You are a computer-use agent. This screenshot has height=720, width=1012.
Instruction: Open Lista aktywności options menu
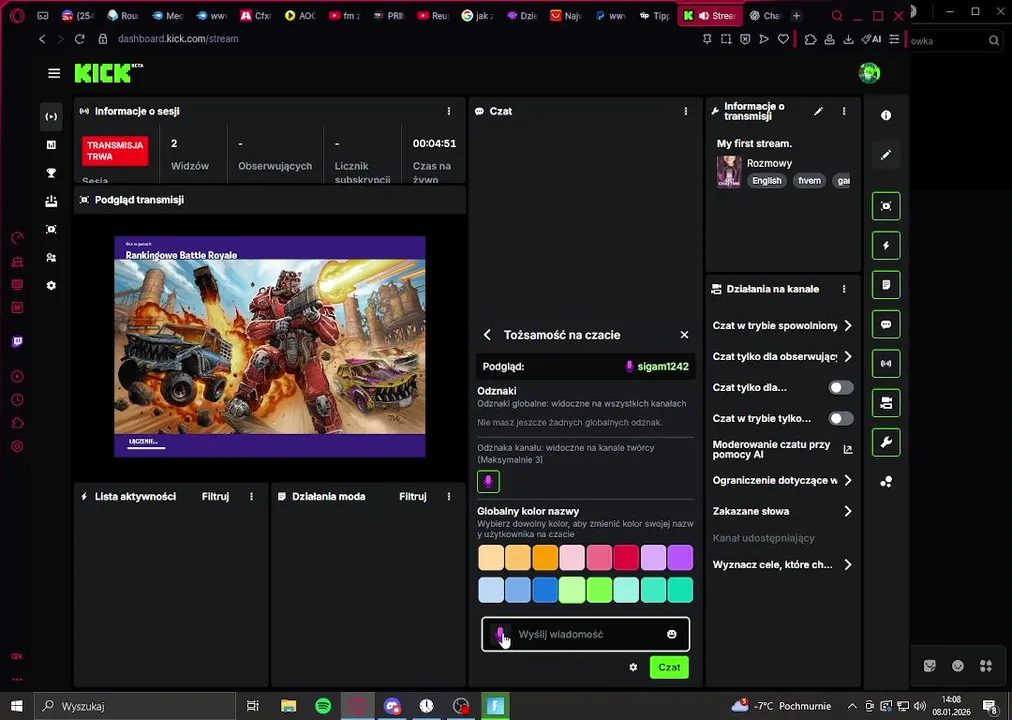252,497
